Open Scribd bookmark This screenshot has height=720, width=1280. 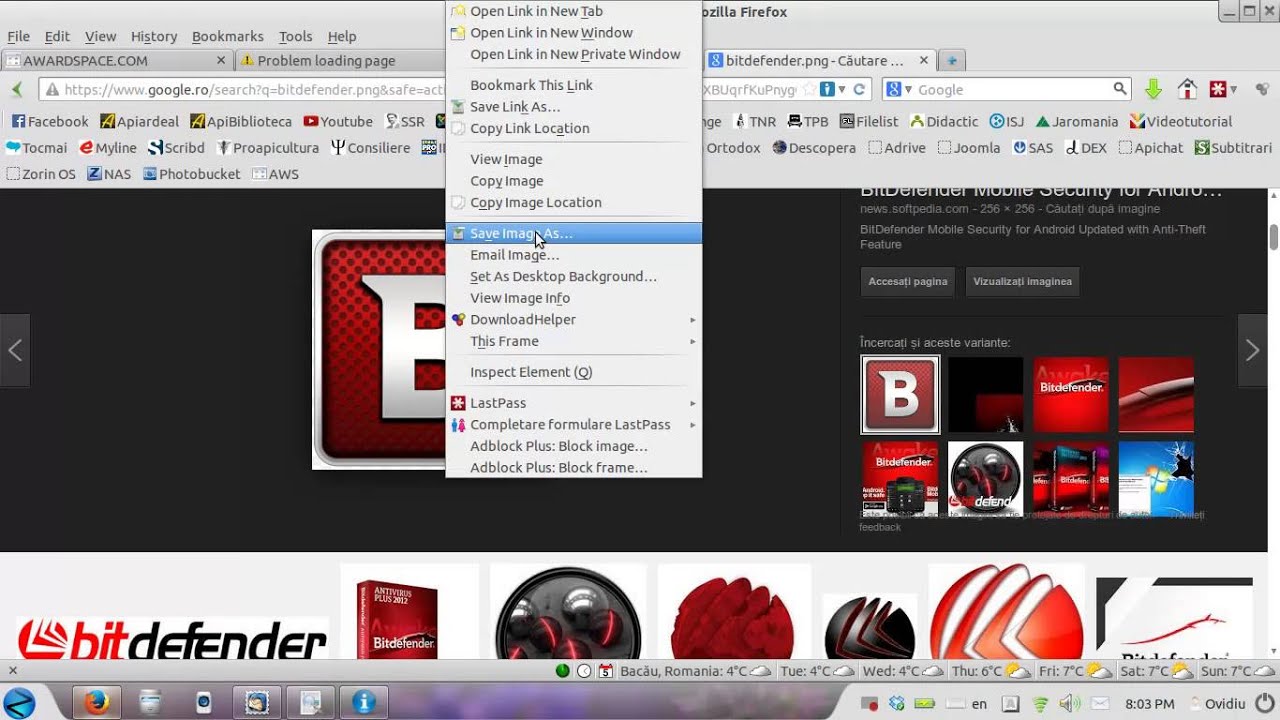click(176, 147)
